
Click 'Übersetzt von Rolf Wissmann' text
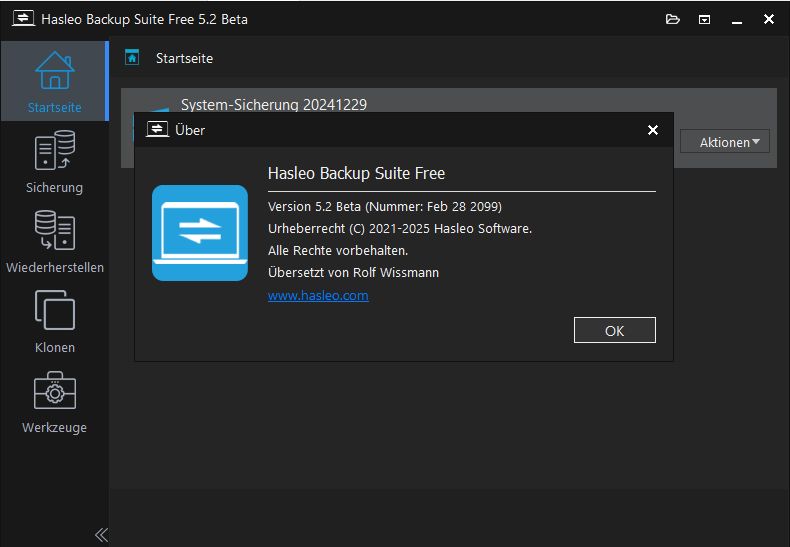pyautogui.click(x=353, y=272)
